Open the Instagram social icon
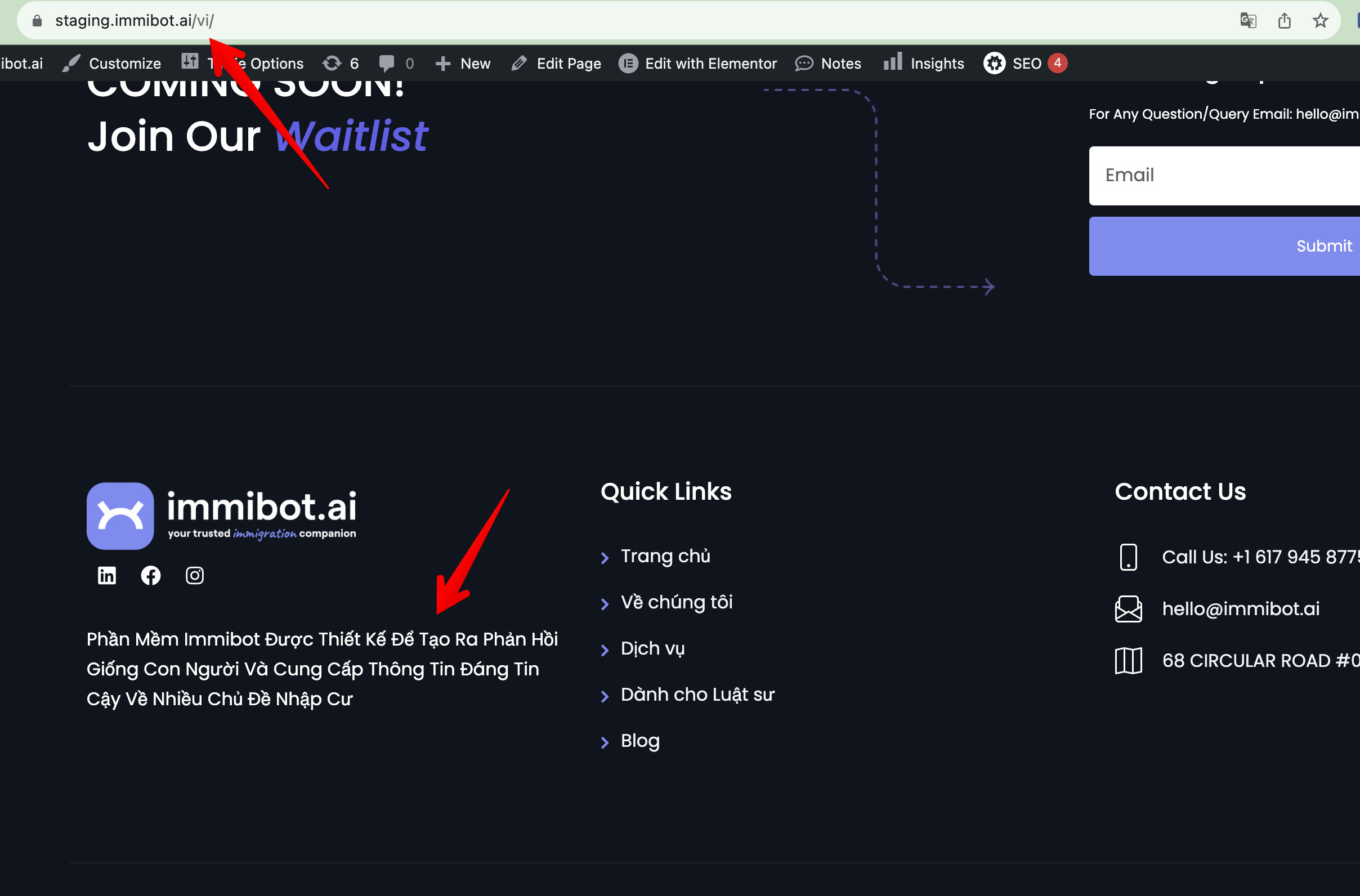1360x896 pixels. (x=195, y=575)
